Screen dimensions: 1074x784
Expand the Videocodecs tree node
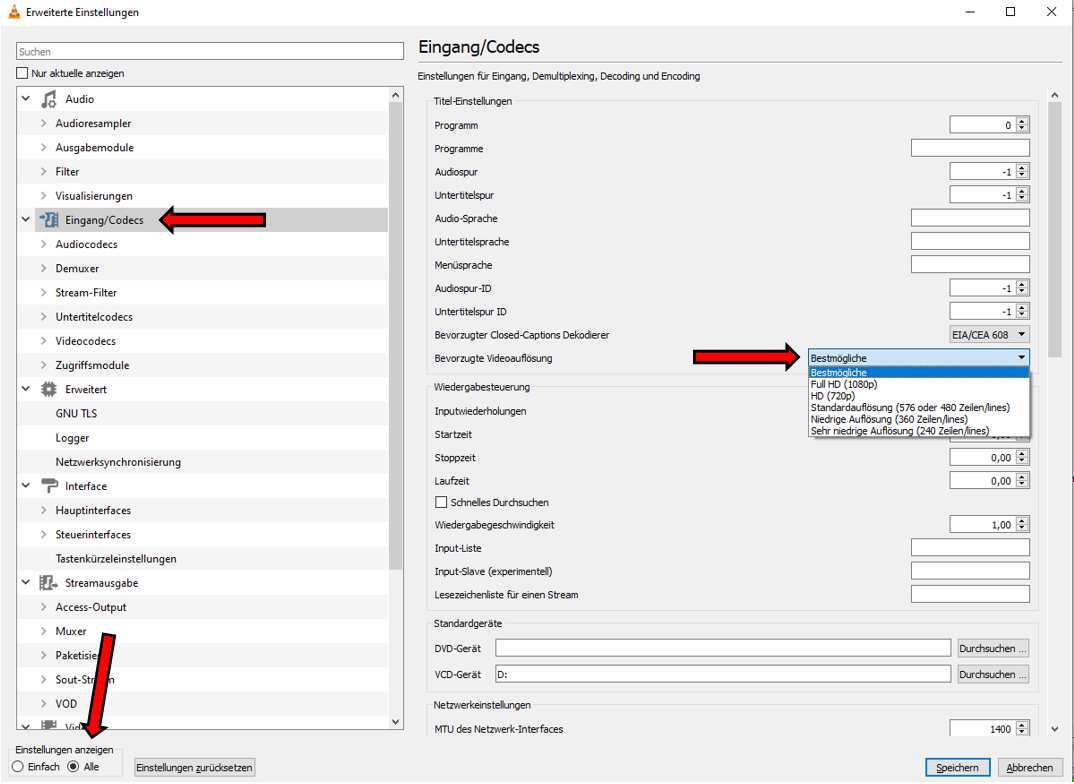click(43, 341)
